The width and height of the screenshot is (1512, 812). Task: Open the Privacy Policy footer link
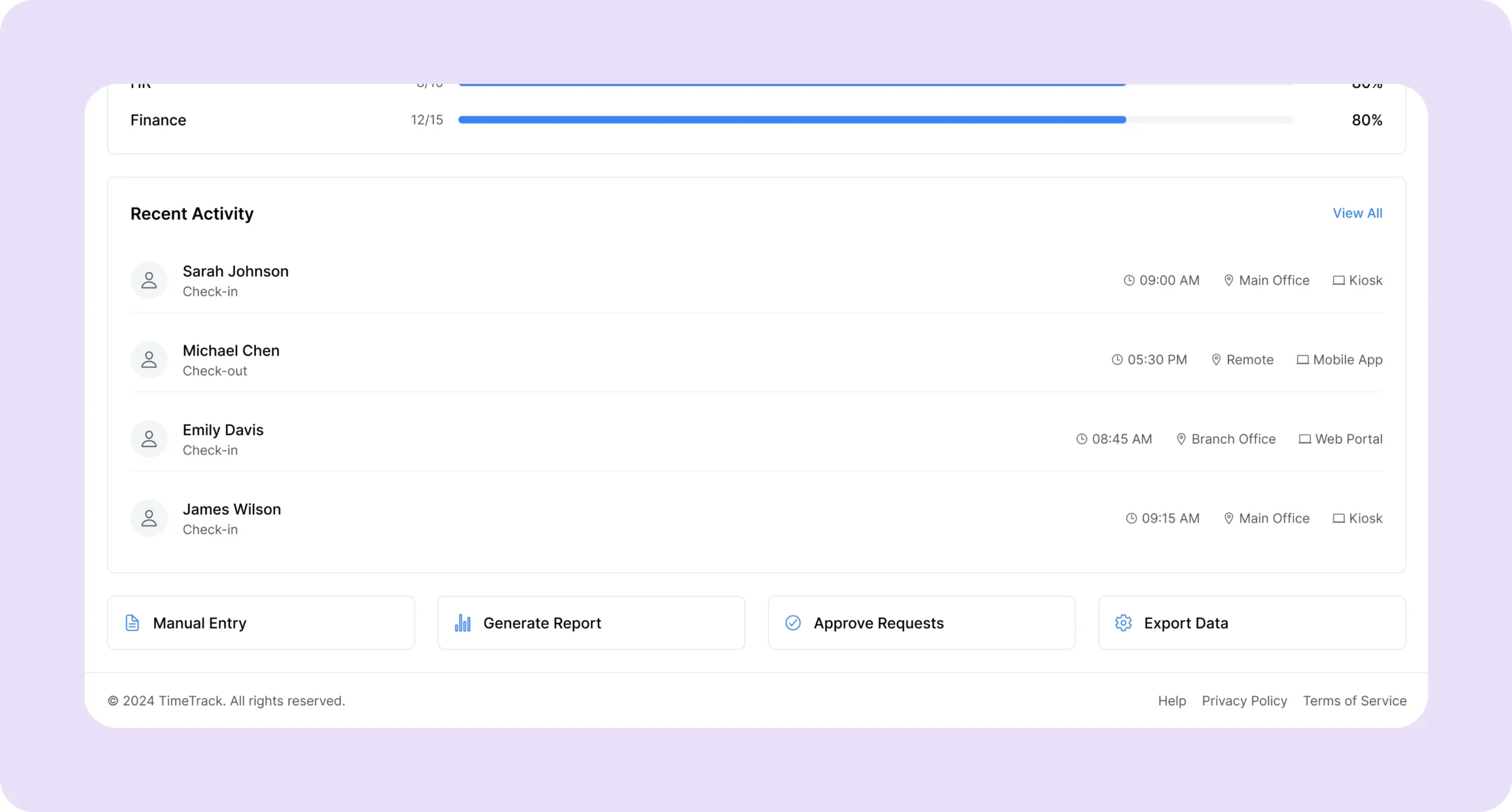click(1244, 701)
